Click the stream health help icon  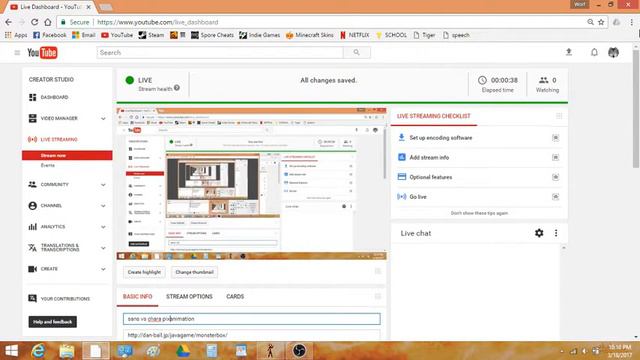[x=177, y=88]
